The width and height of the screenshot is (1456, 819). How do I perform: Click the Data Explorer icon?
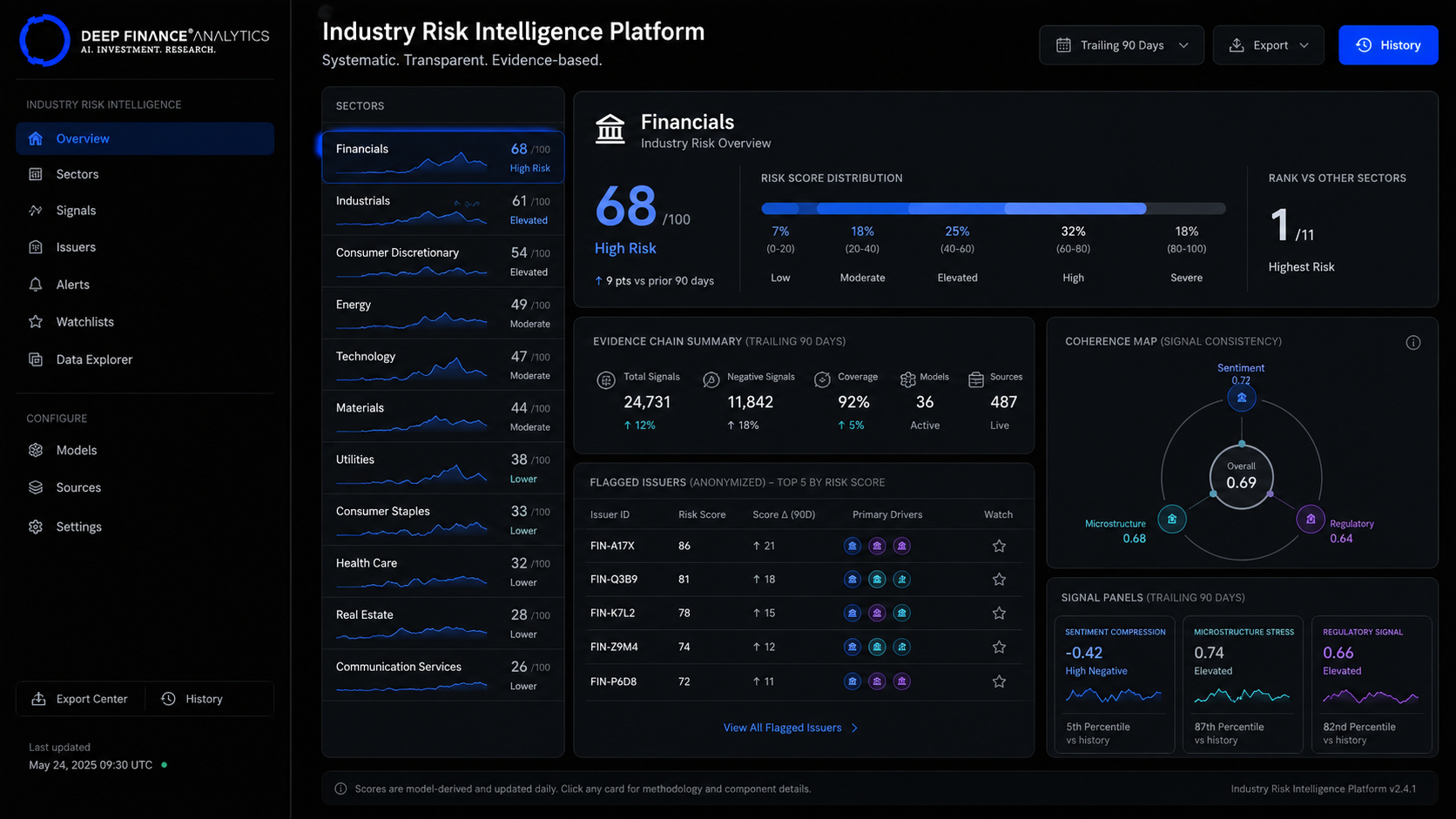click(36, 359)
